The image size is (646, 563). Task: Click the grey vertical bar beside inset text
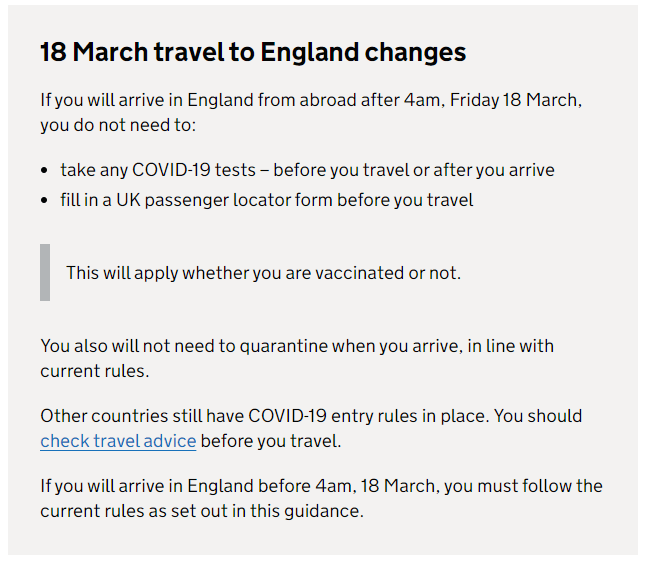click(45, 272)
